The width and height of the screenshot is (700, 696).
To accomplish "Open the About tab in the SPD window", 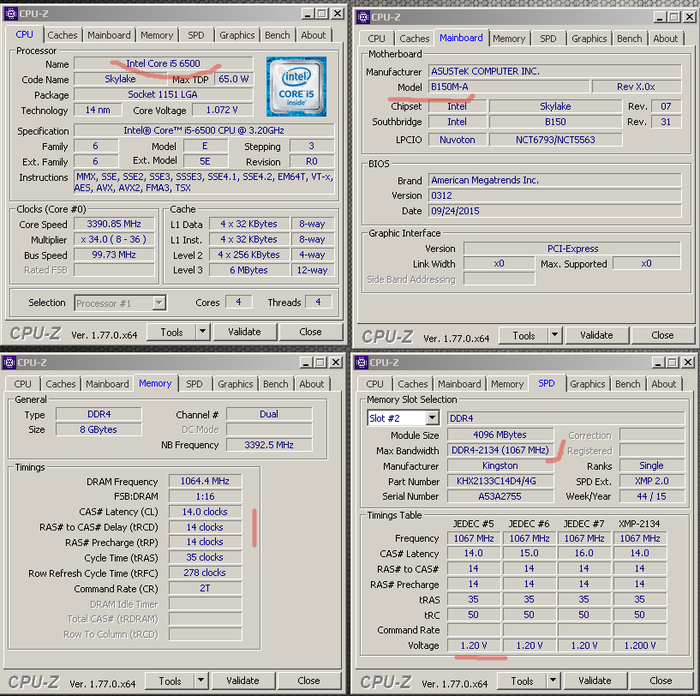I will pyautogui.click(x=663, y=384).
